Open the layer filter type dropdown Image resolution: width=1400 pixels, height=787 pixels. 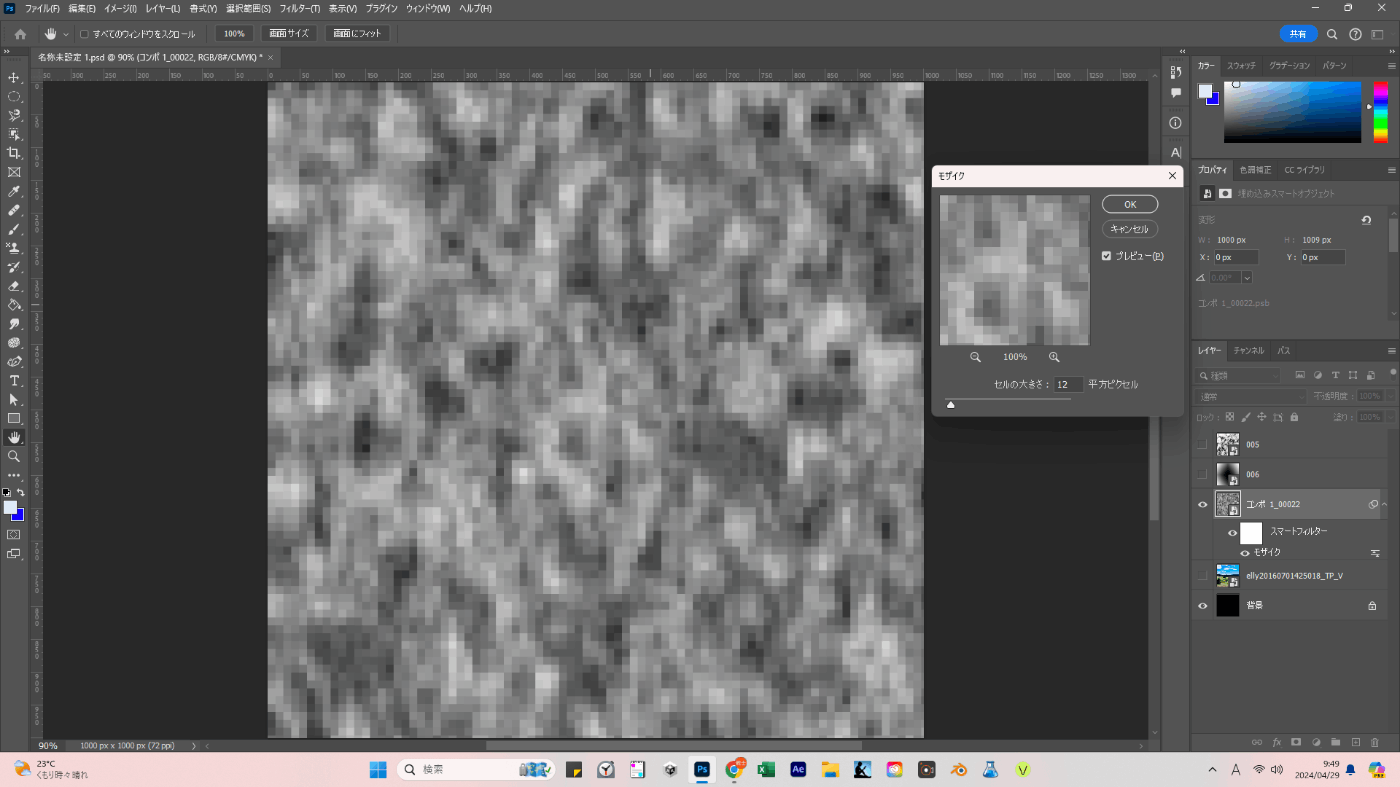click(x=1238, y=375)
